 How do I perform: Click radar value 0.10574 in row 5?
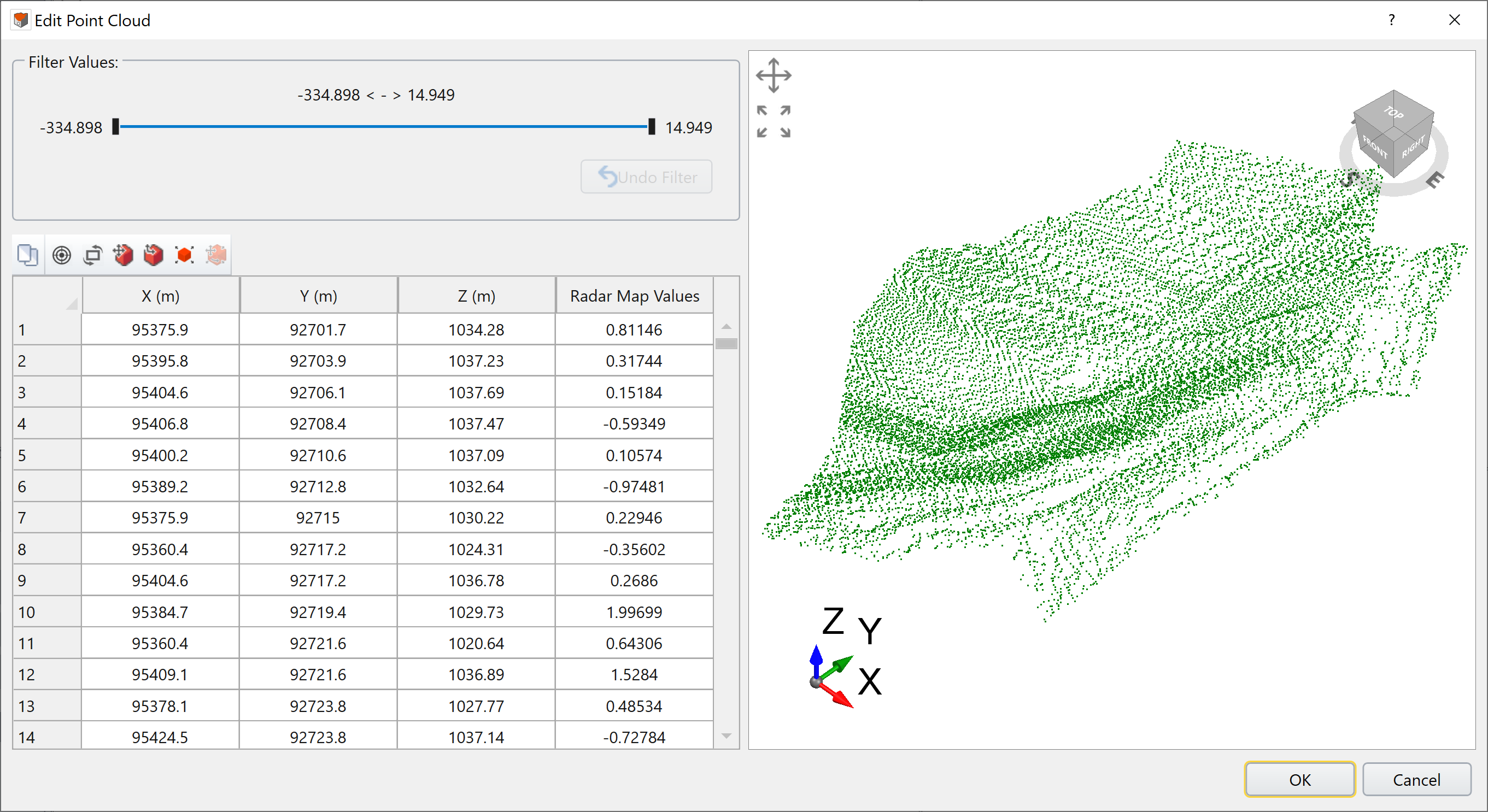point(634,455)
